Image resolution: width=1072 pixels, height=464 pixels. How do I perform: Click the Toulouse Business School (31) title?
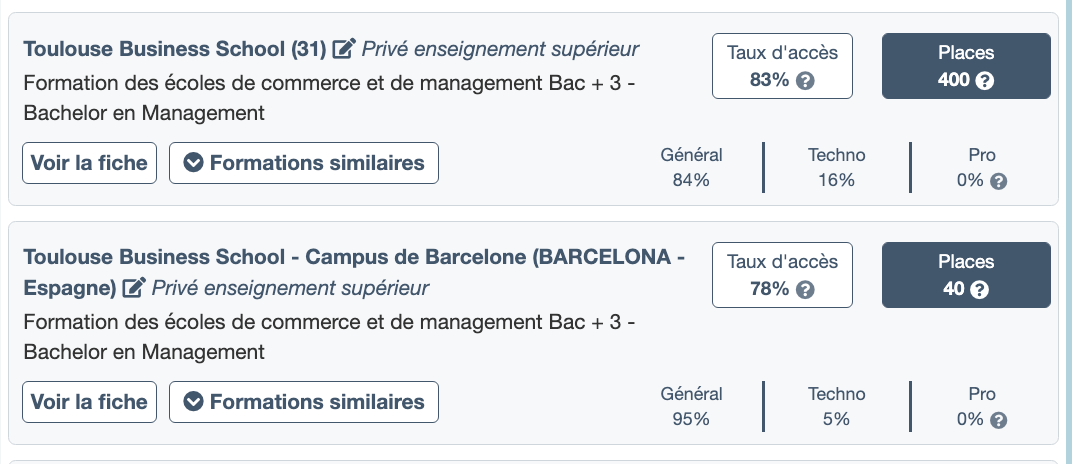tap(175, 48)
